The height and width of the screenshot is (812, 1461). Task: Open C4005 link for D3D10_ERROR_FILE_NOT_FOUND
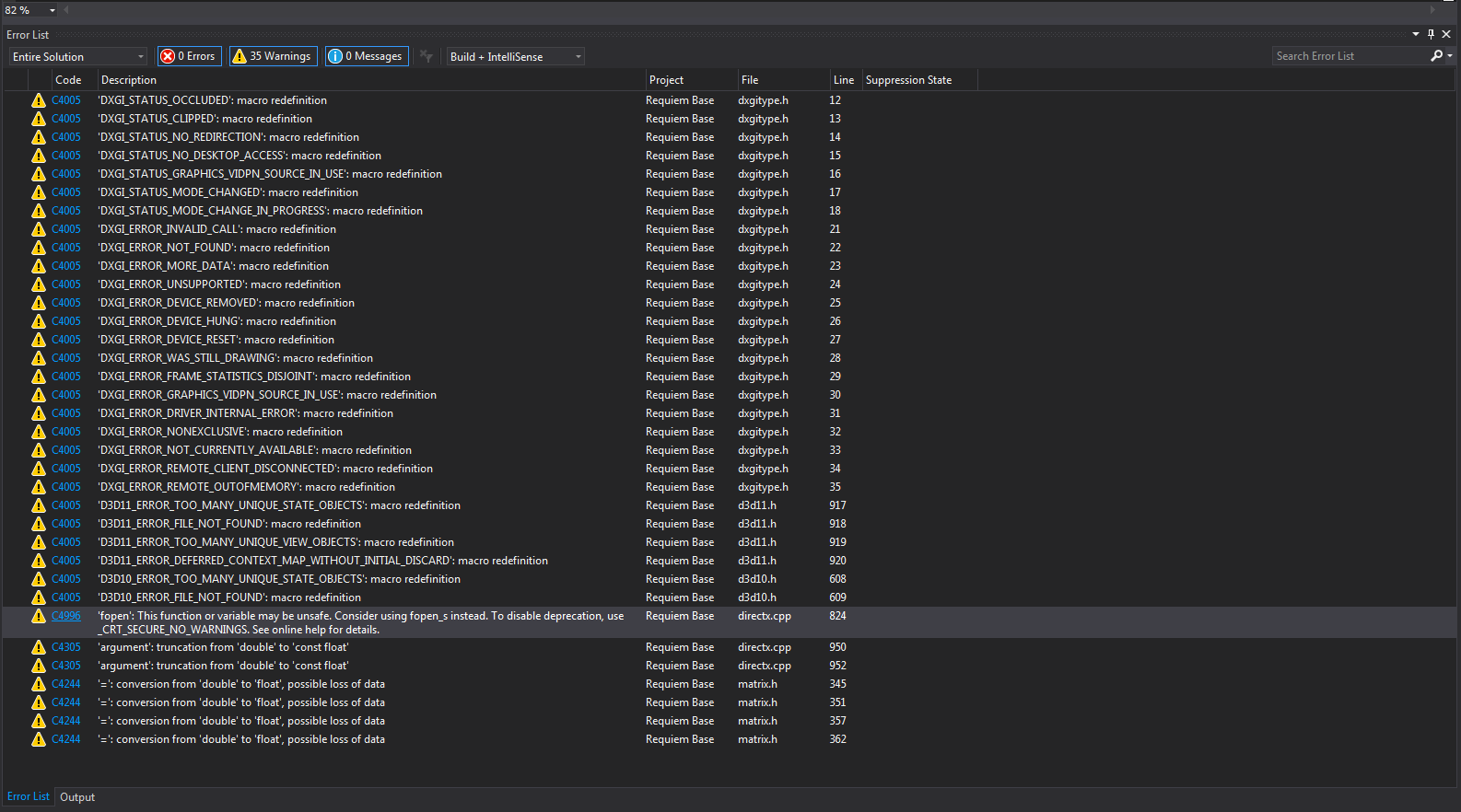click(x=66, y=597)
